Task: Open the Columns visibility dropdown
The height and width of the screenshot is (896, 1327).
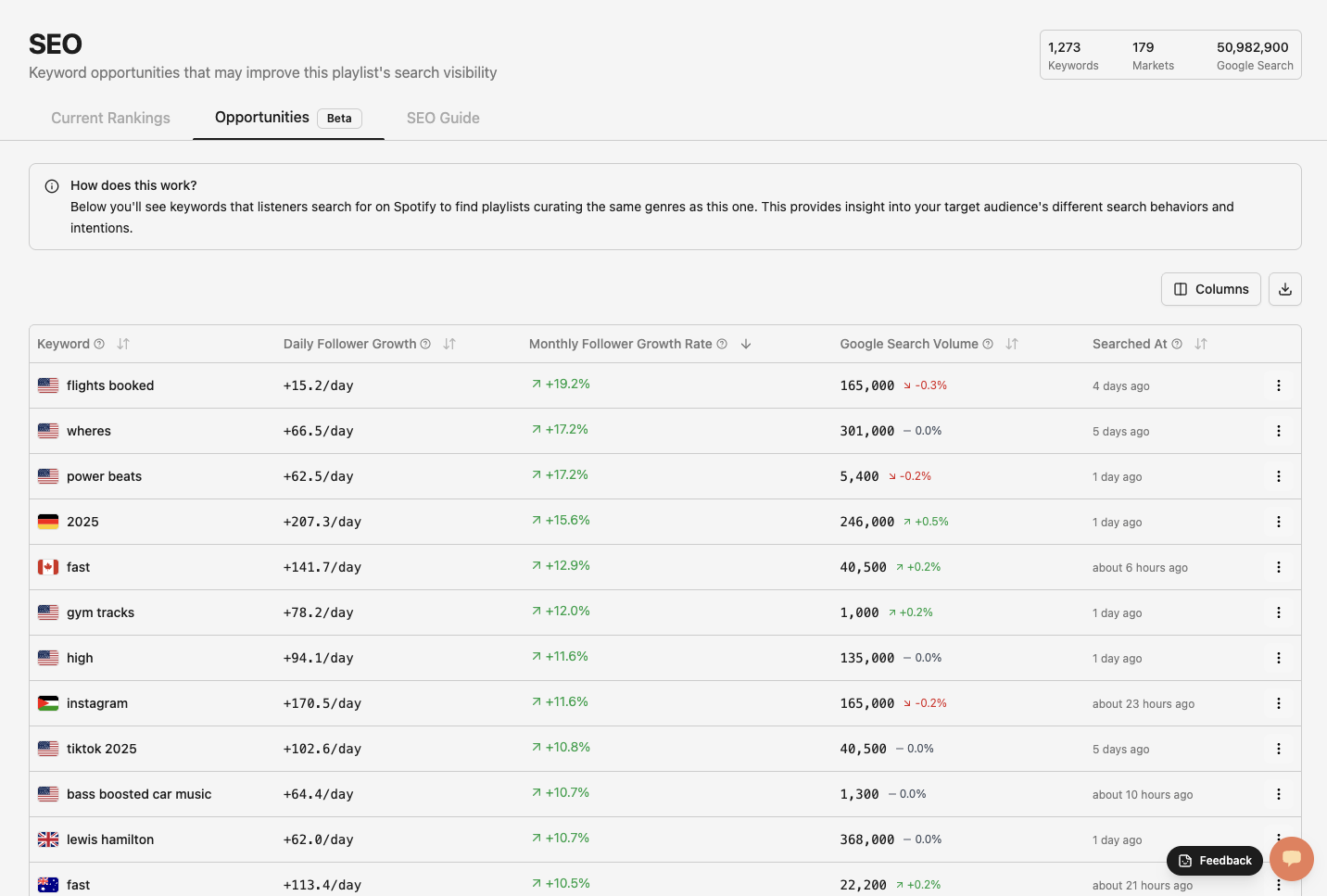Action: pos(1210,289)
